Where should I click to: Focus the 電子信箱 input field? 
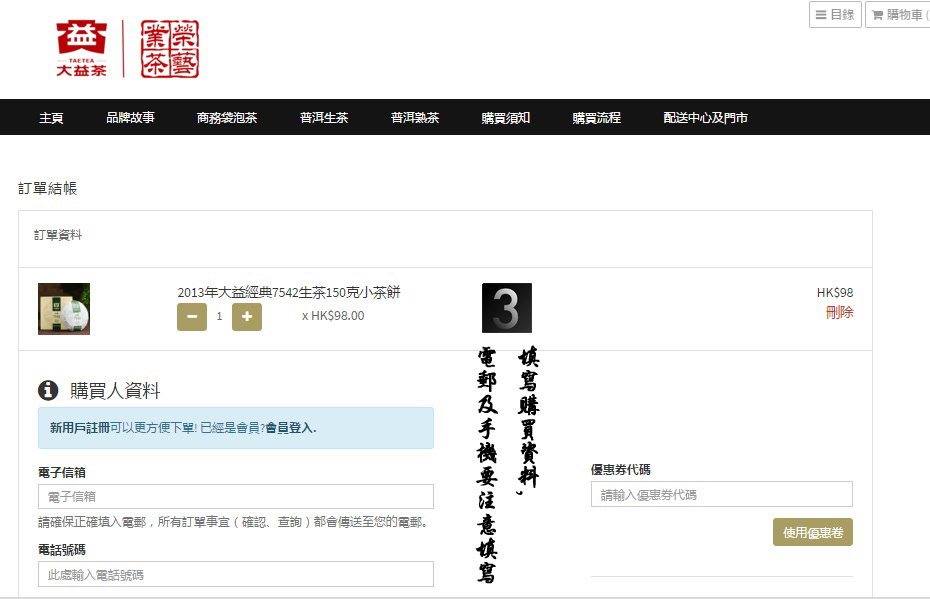pyautogui.click(x=235, y=496)
